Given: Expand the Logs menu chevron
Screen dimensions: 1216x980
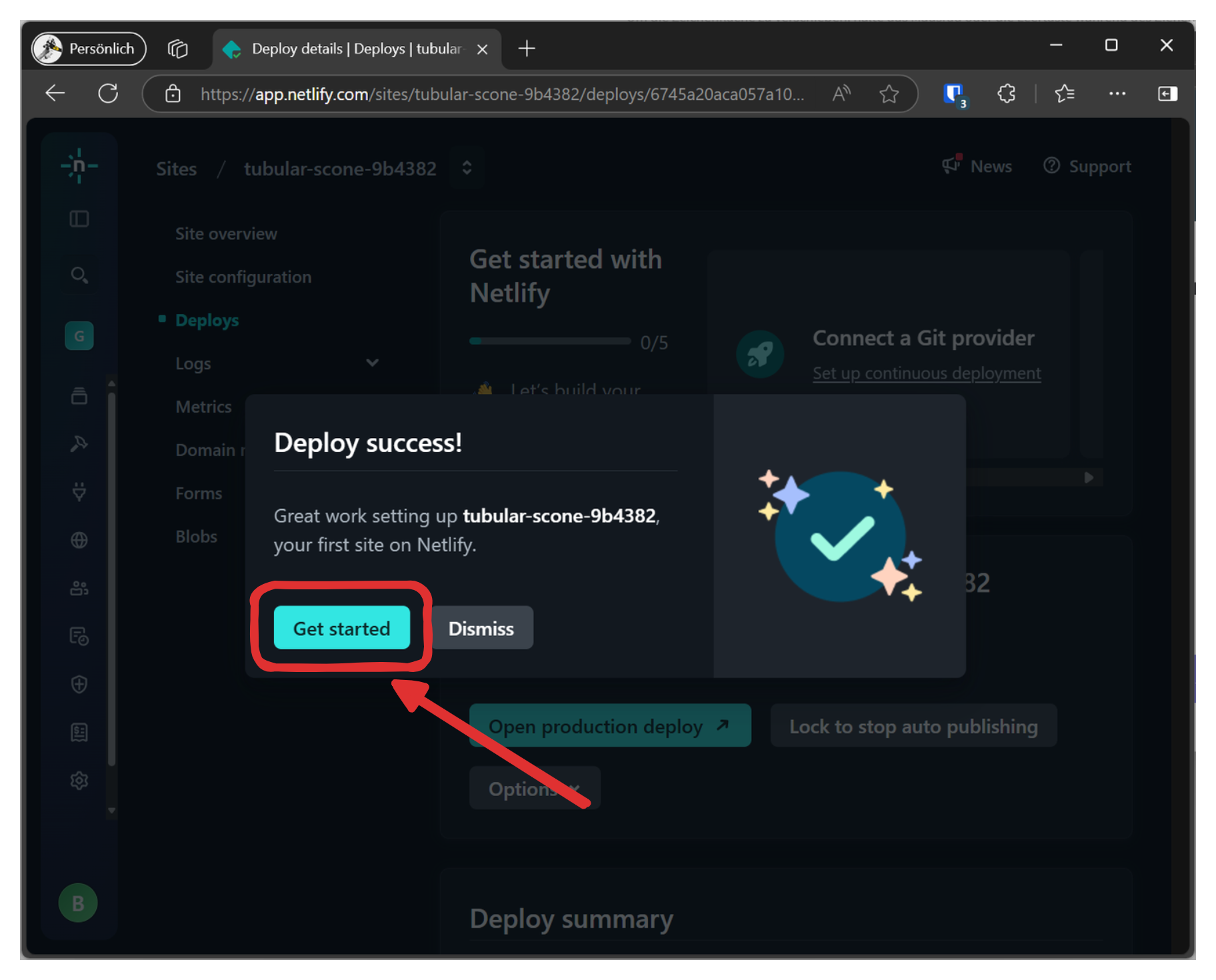Looking at the screenshot, I should pyautogui.click(x=372, y=363).
